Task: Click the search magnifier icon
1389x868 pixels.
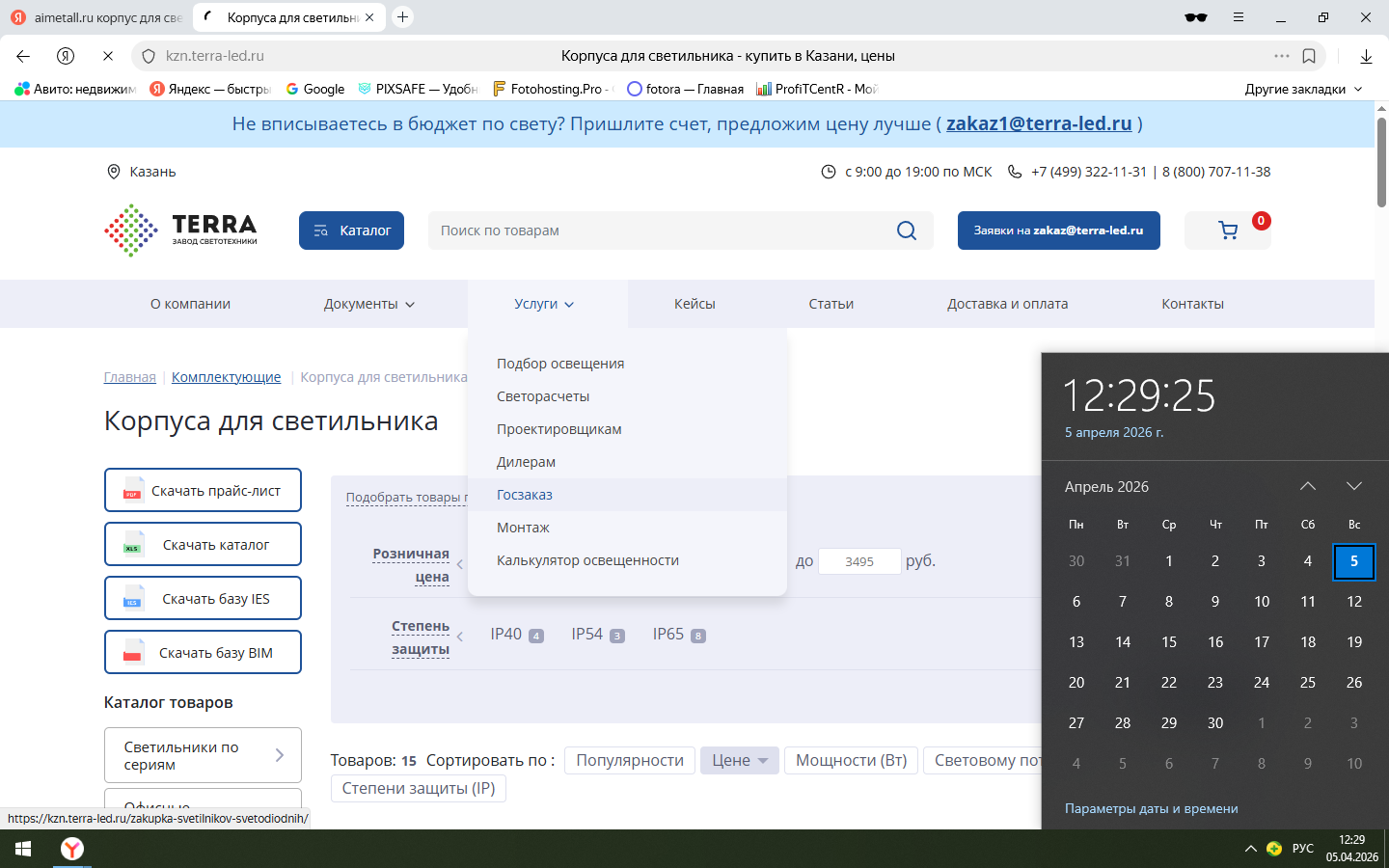Action: [907, 231]
